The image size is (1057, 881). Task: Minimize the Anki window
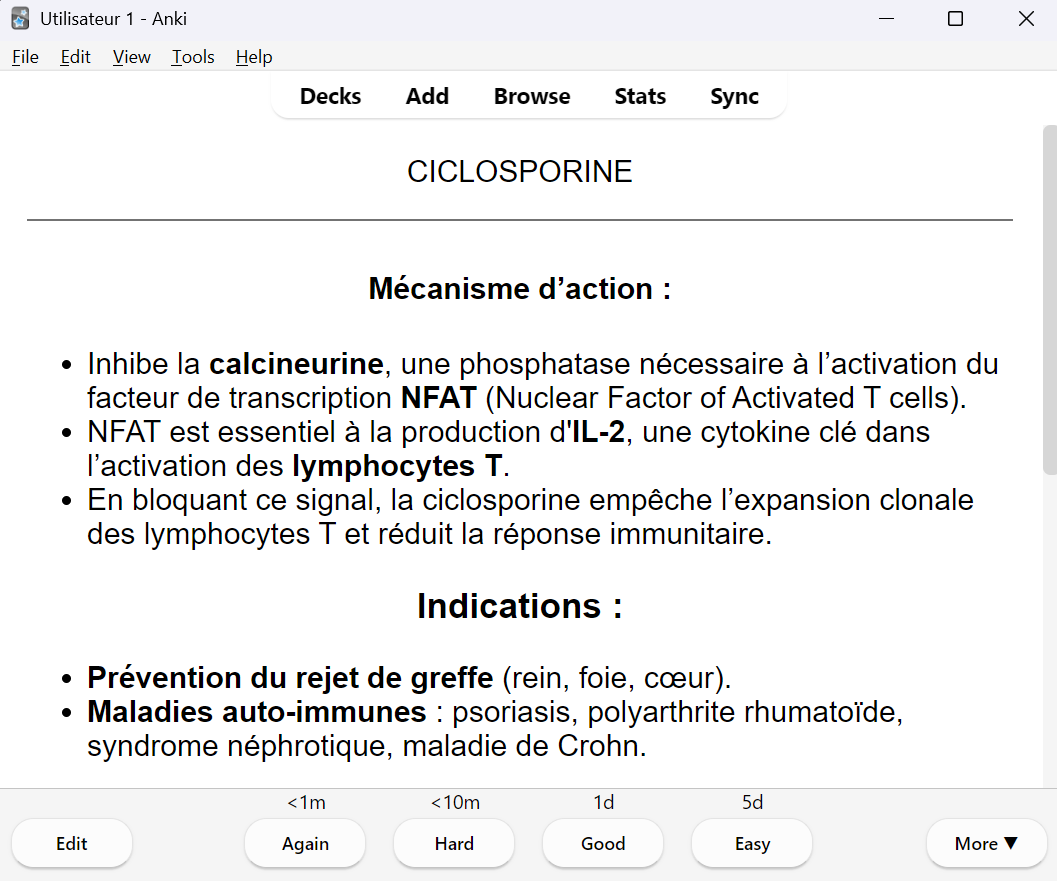[885, 19]
